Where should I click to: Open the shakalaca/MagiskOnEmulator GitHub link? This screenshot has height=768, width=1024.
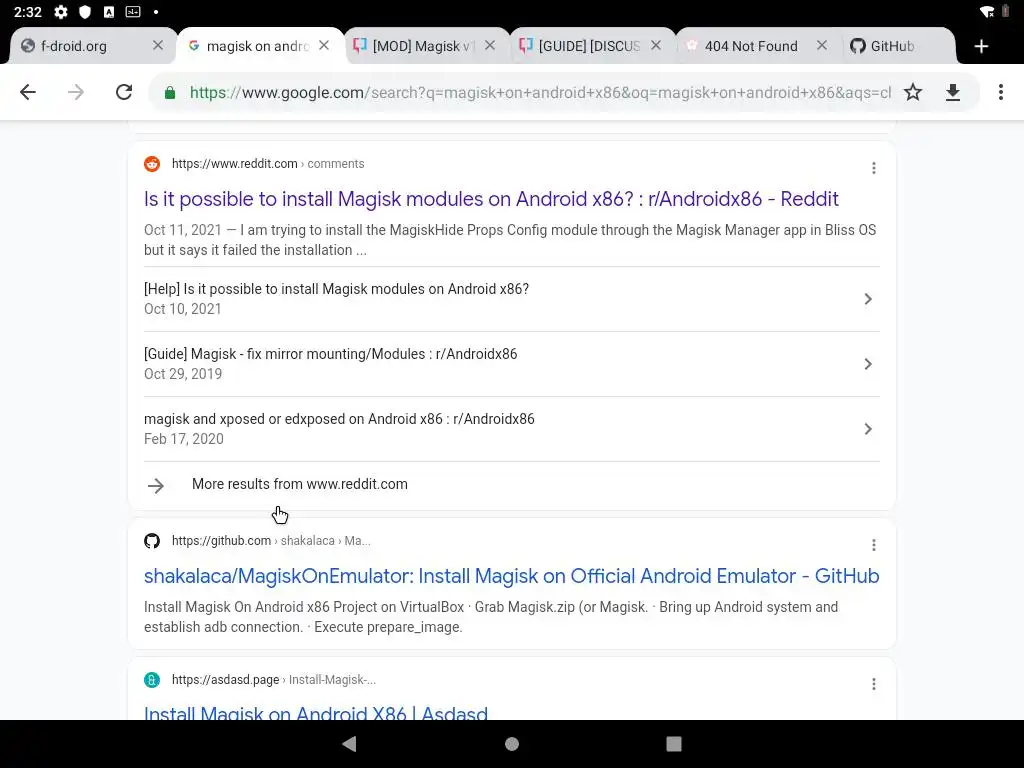511,576
